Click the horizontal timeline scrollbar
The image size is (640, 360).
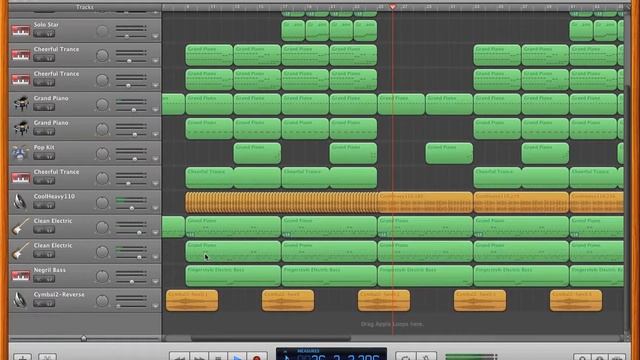[x=271, y=338]
